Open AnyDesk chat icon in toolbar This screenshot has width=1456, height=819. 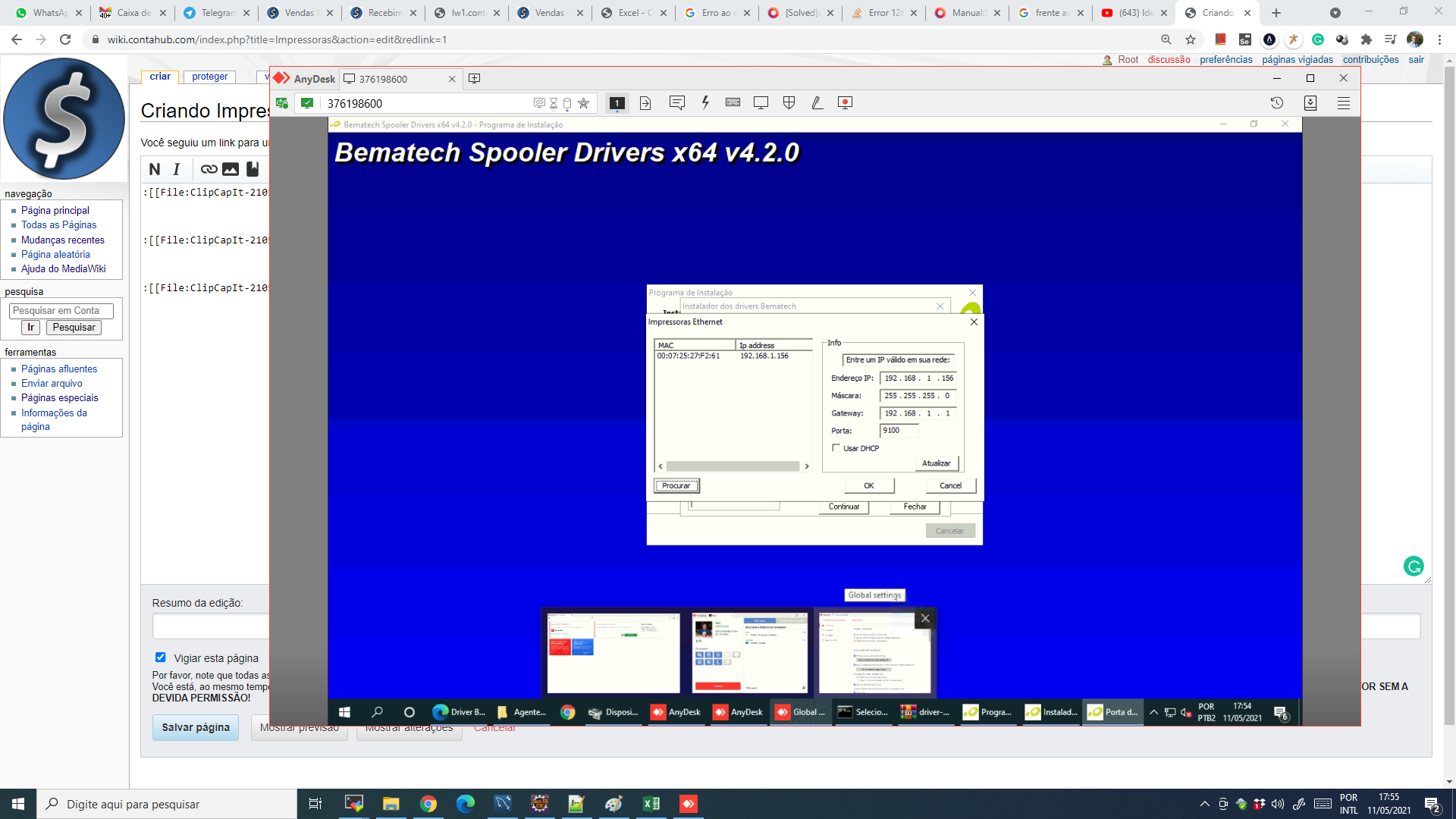click(x=677, y=102)
